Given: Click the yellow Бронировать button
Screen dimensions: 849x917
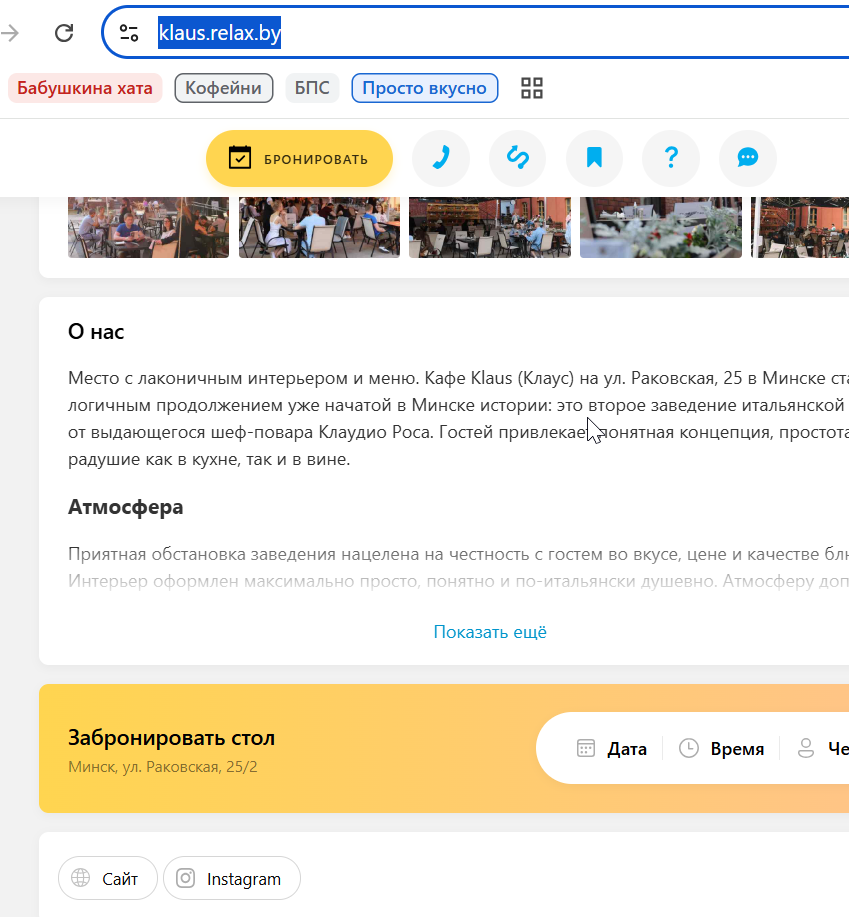Looking at the screenshot, I should tap(299, 158).
